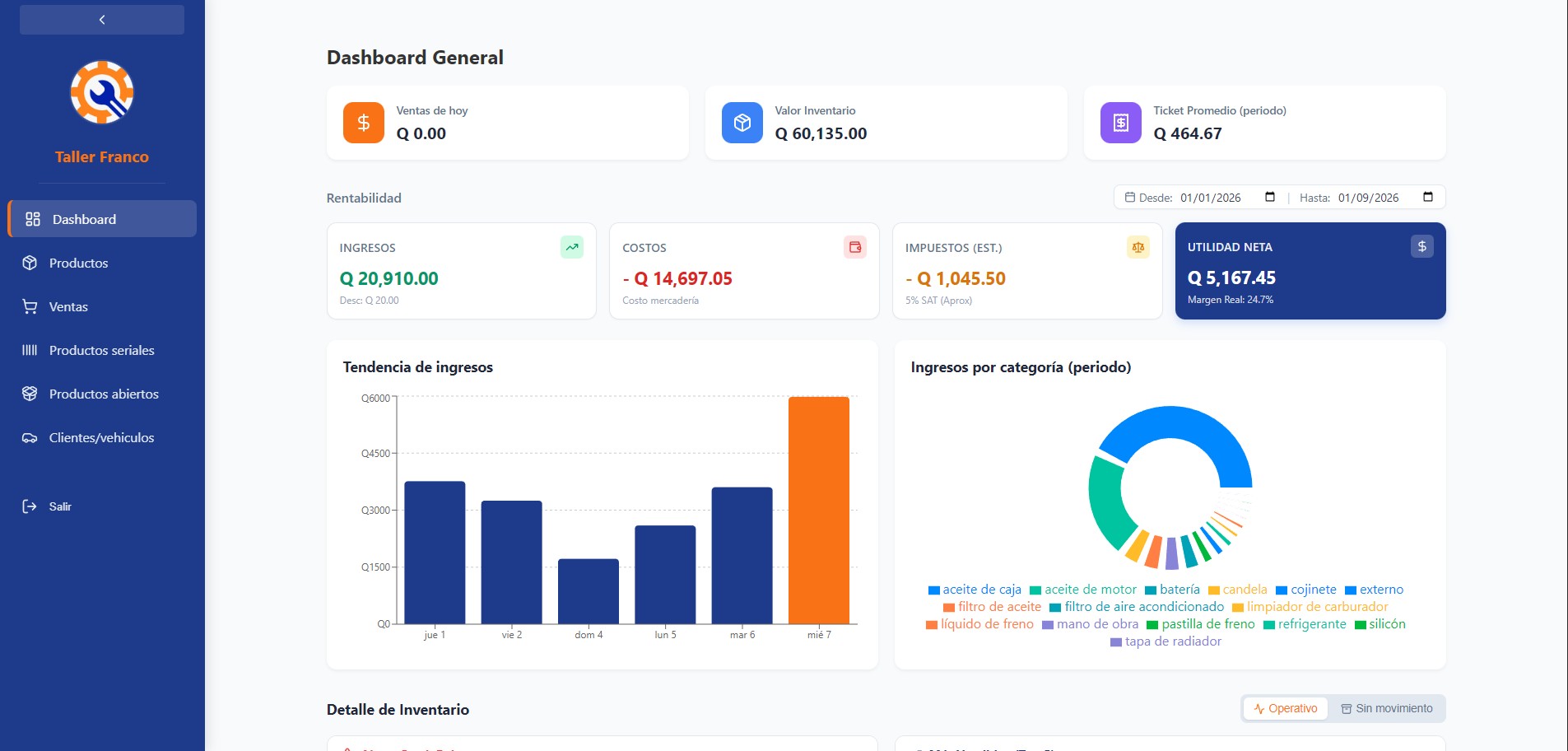Click the Desde date input field
Screen dimensions: 1568x751
click(1211, 198)
